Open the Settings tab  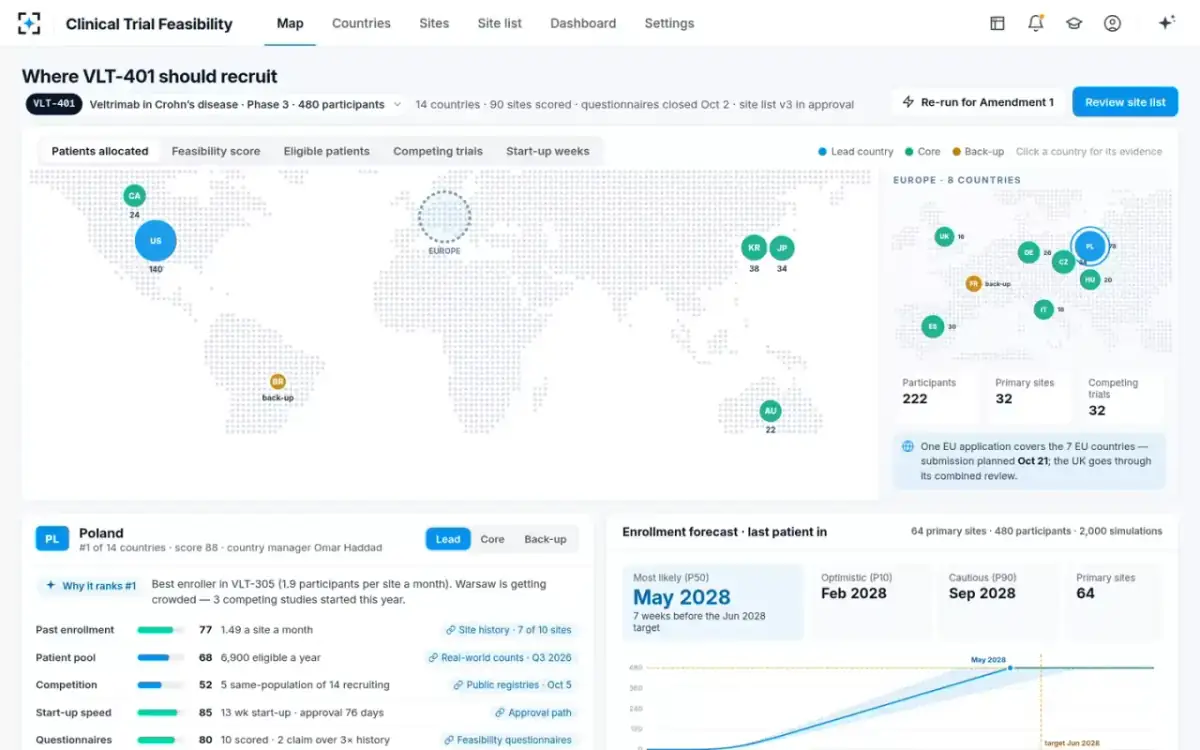[x=669, y=23]
